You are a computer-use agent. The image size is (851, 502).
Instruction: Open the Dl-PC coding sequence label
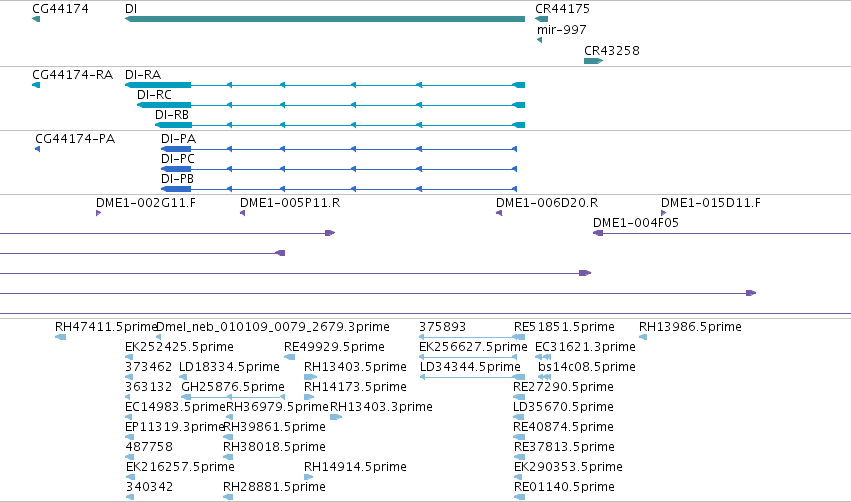(x=177, y=158)
